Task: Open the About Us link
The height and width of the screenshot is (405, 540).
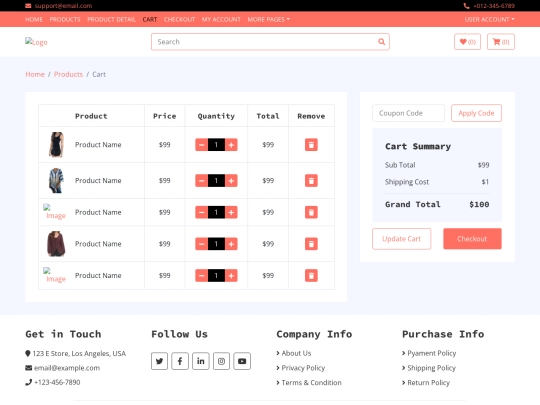Action: [x=296, y=353]
